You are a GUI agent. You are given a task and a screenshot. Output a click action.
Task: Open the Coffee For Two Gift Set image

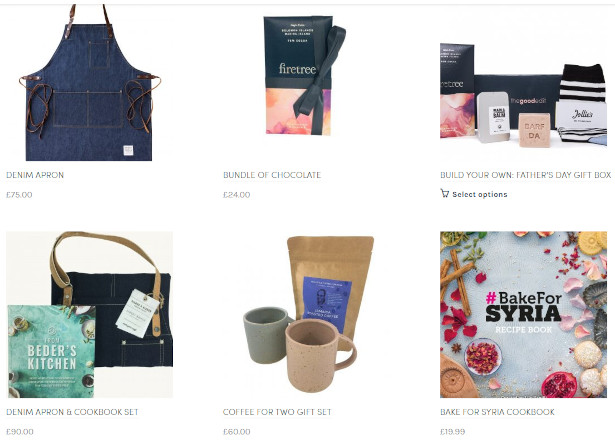pyautogui.click(x=306, y=315)
